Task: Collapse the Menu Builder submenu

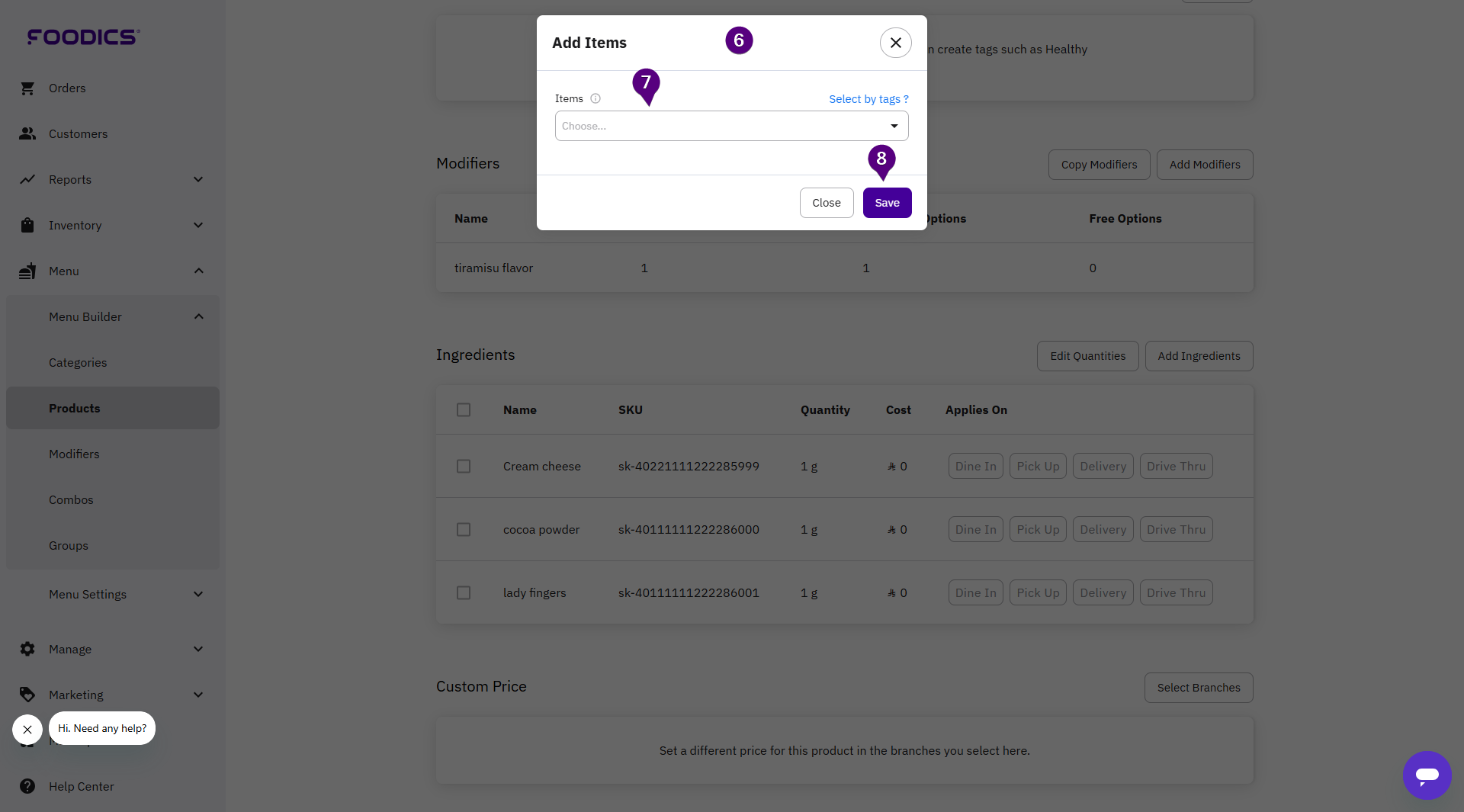Action: coord(198,316)
